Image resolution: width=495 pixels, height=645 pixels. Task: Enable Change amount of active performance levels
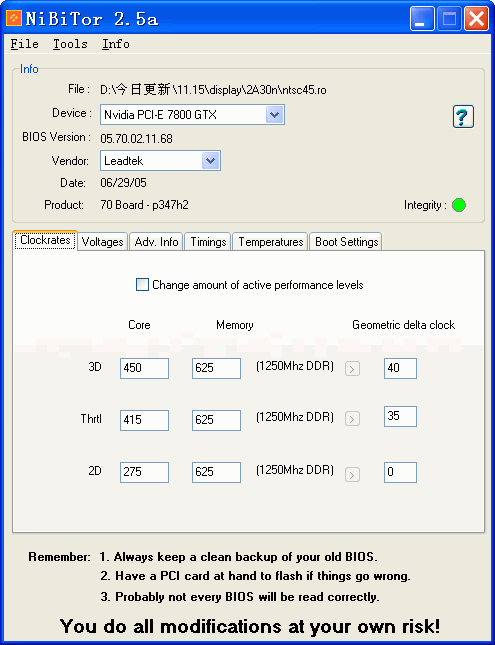coord(142,285)
